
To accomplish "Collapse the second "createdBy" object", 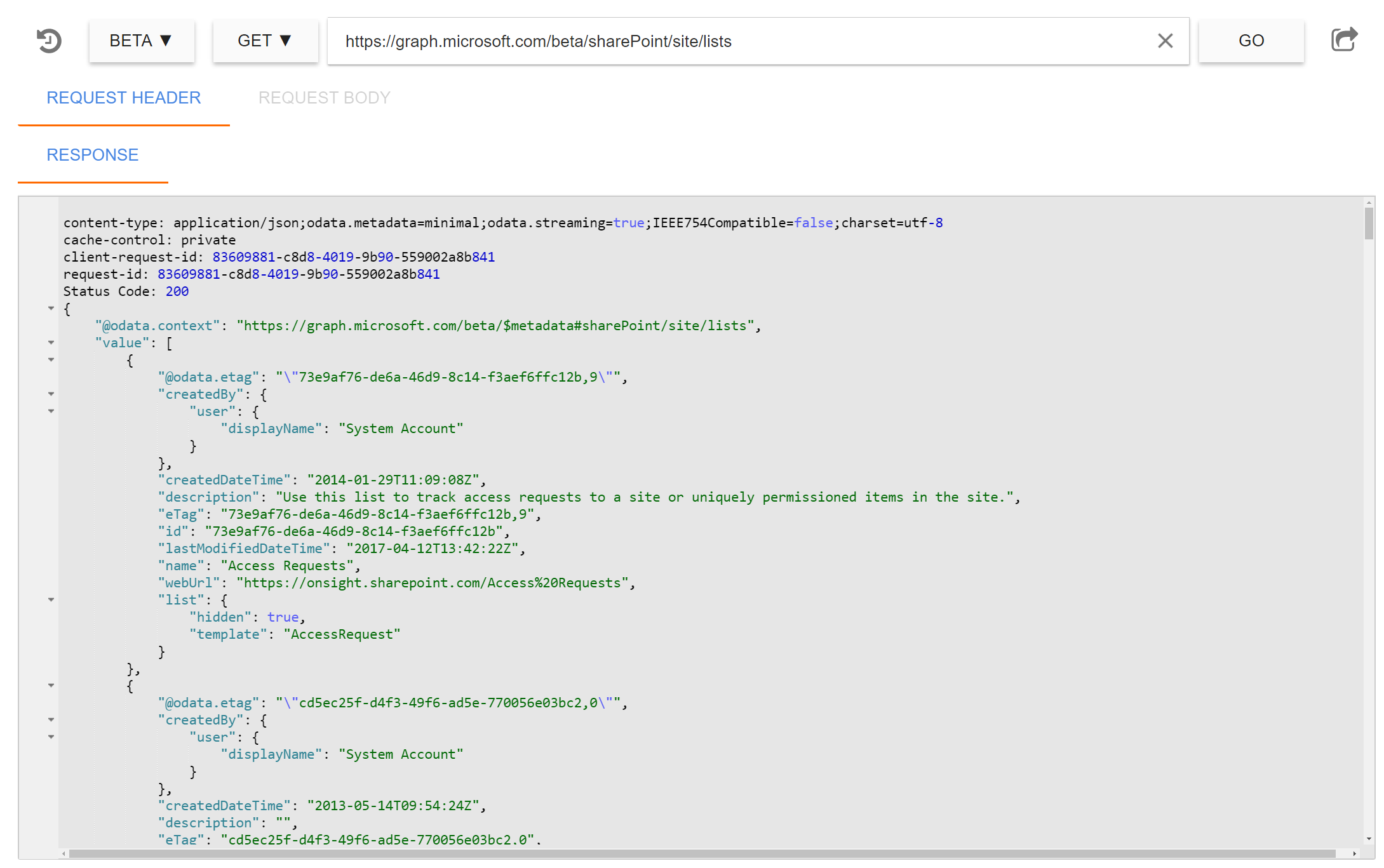I will pyautogui.click(x=51, y=720).
